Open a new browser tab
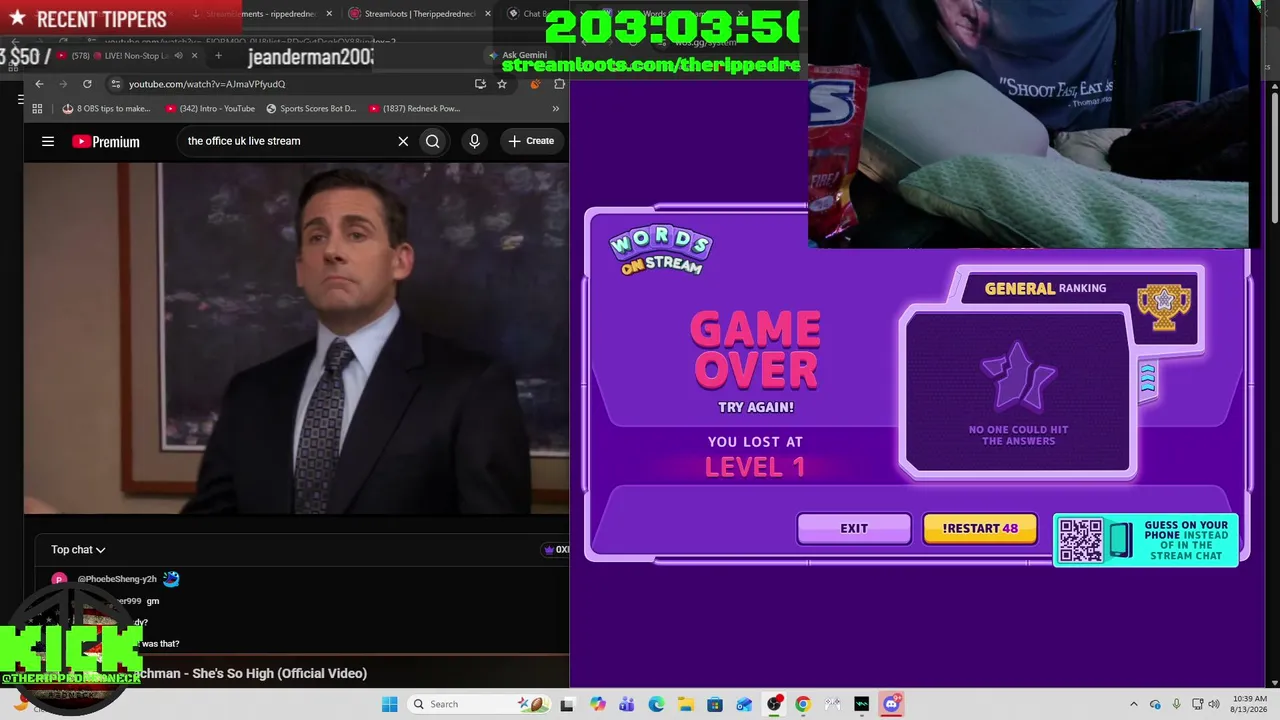This screenshot has height=720, width=1280. click(x=218, y=55)
